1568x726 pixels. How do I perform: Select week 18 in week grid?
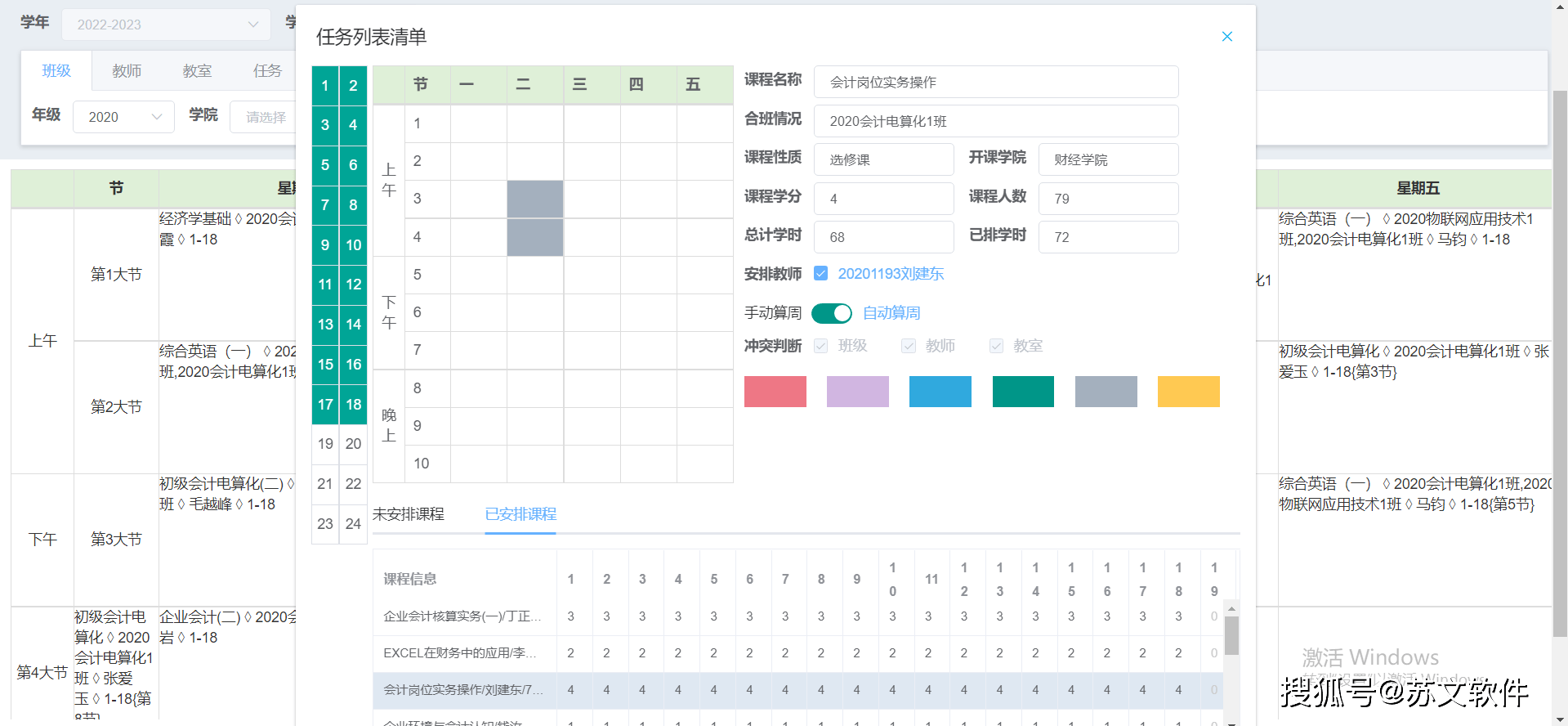tap(353, 404)
